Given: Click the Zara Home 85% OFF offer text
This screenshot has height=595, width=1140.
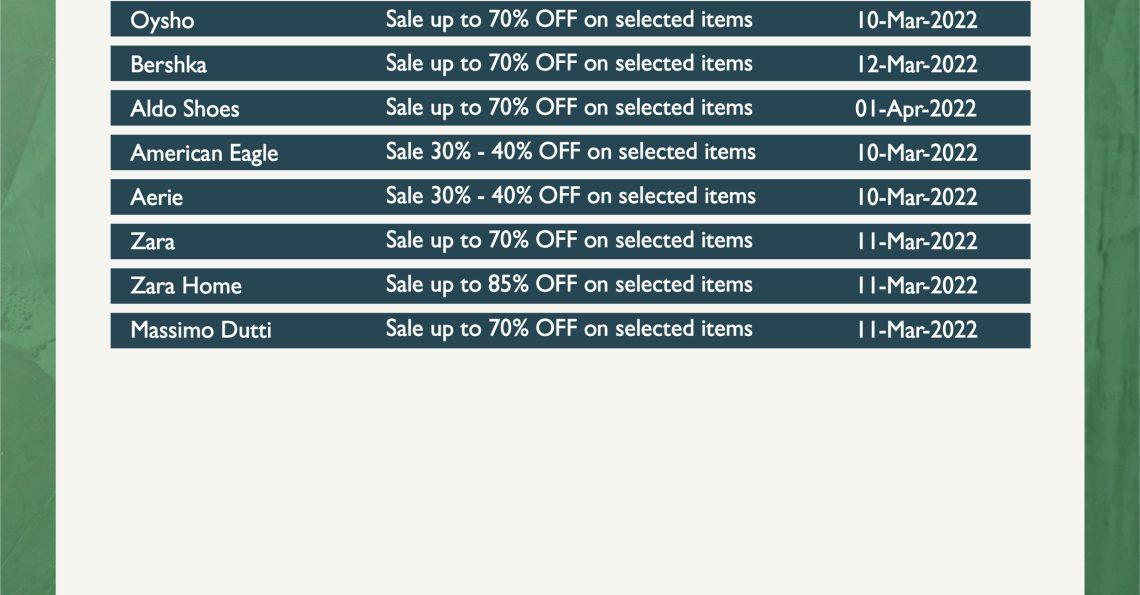Looking at the screenshot, I should 569,284.
